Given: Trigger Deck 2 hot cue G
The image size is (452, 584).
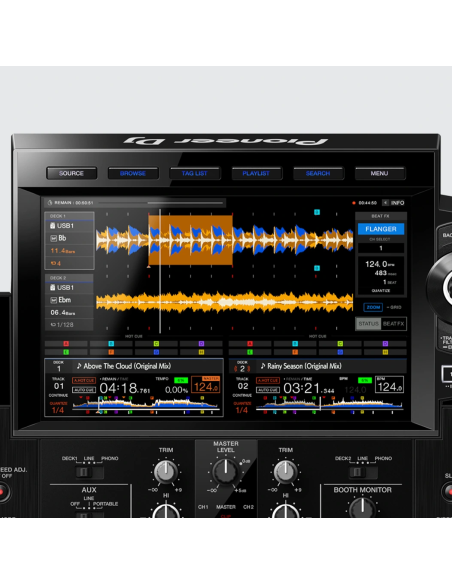Looking at the screenshot, I should pos(340,352).
